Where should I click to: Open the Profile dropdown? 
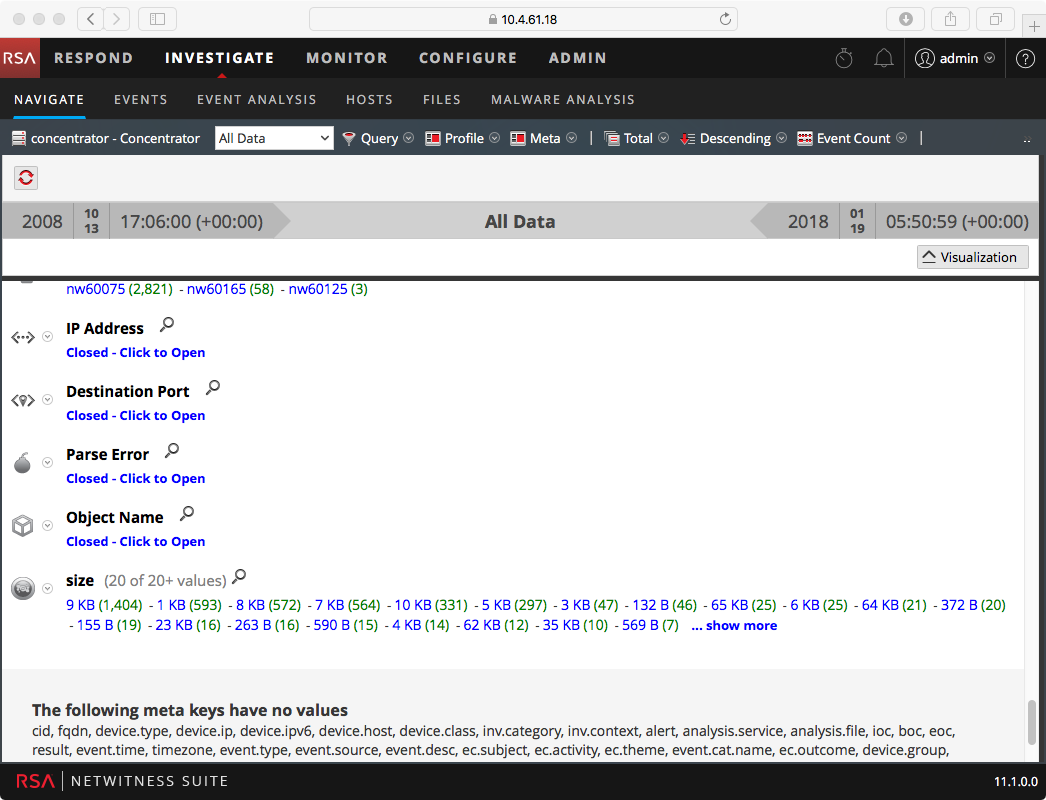point(462,139)
